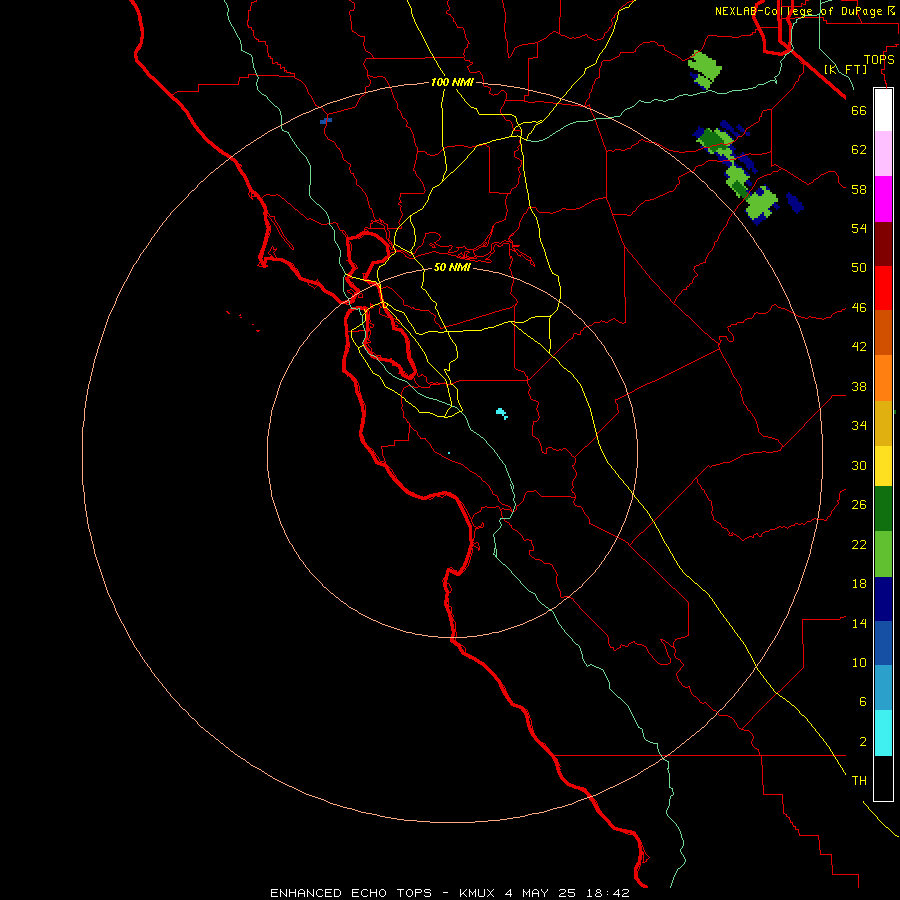Click the "22" legend value
This screenshot has width=900, height=900.
click(x=859, y=545)
